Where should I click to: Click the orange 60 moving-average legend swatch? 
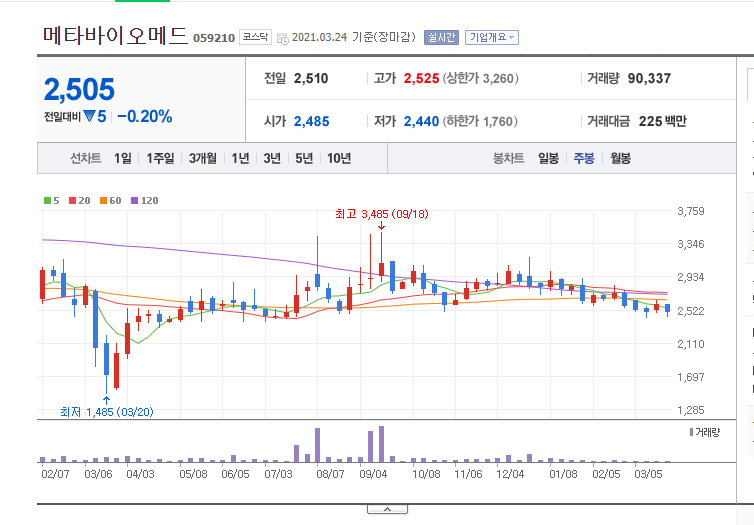(x=103, y=200)
